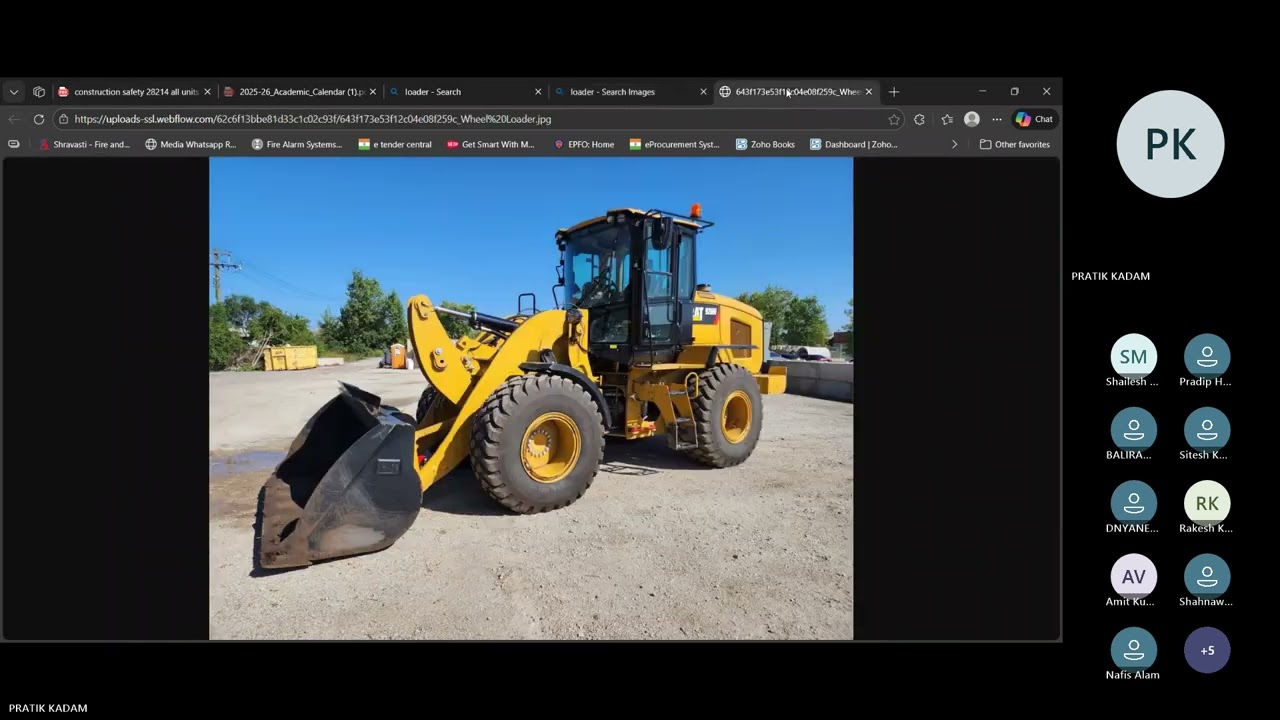Open the favorites hub icon
Viewport: 1280px width, 720px height.
947,119
